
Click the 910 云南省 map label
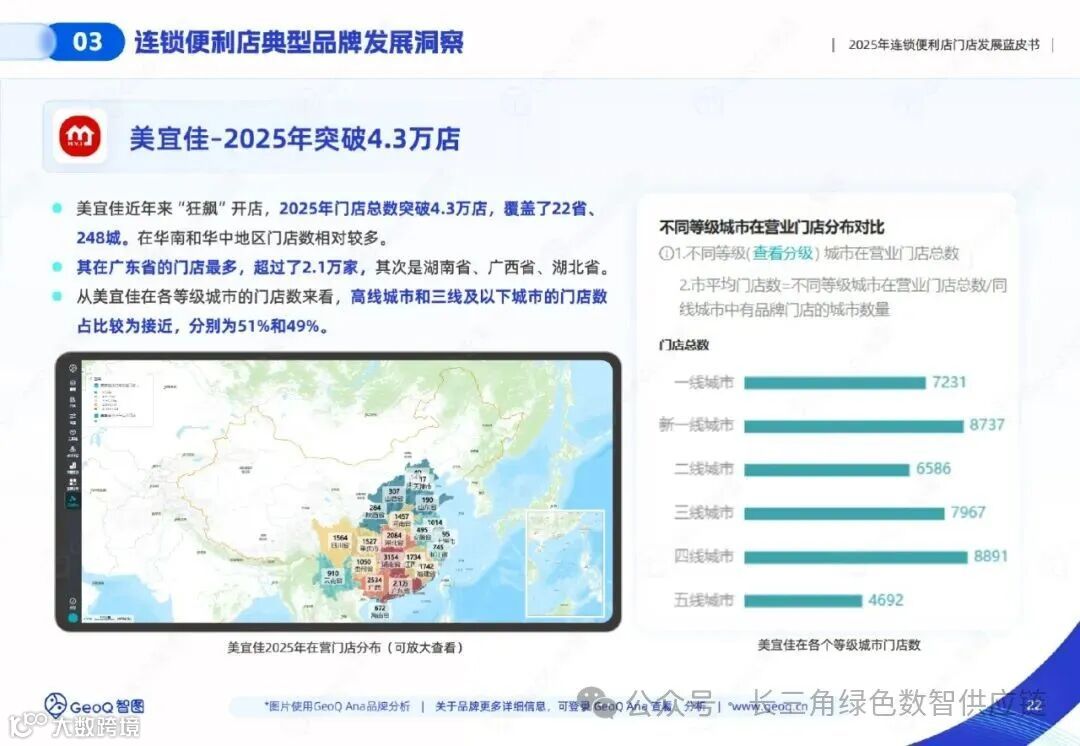click(333, 578)
